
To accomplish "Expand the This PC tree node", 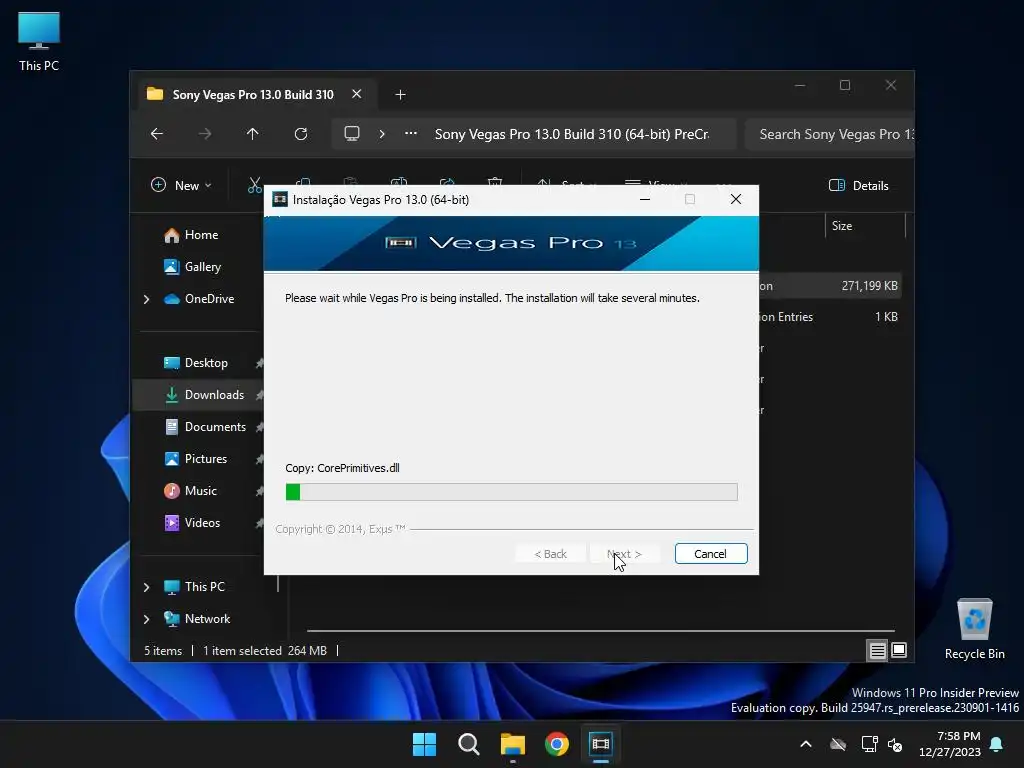I will (x=146, y=587).
